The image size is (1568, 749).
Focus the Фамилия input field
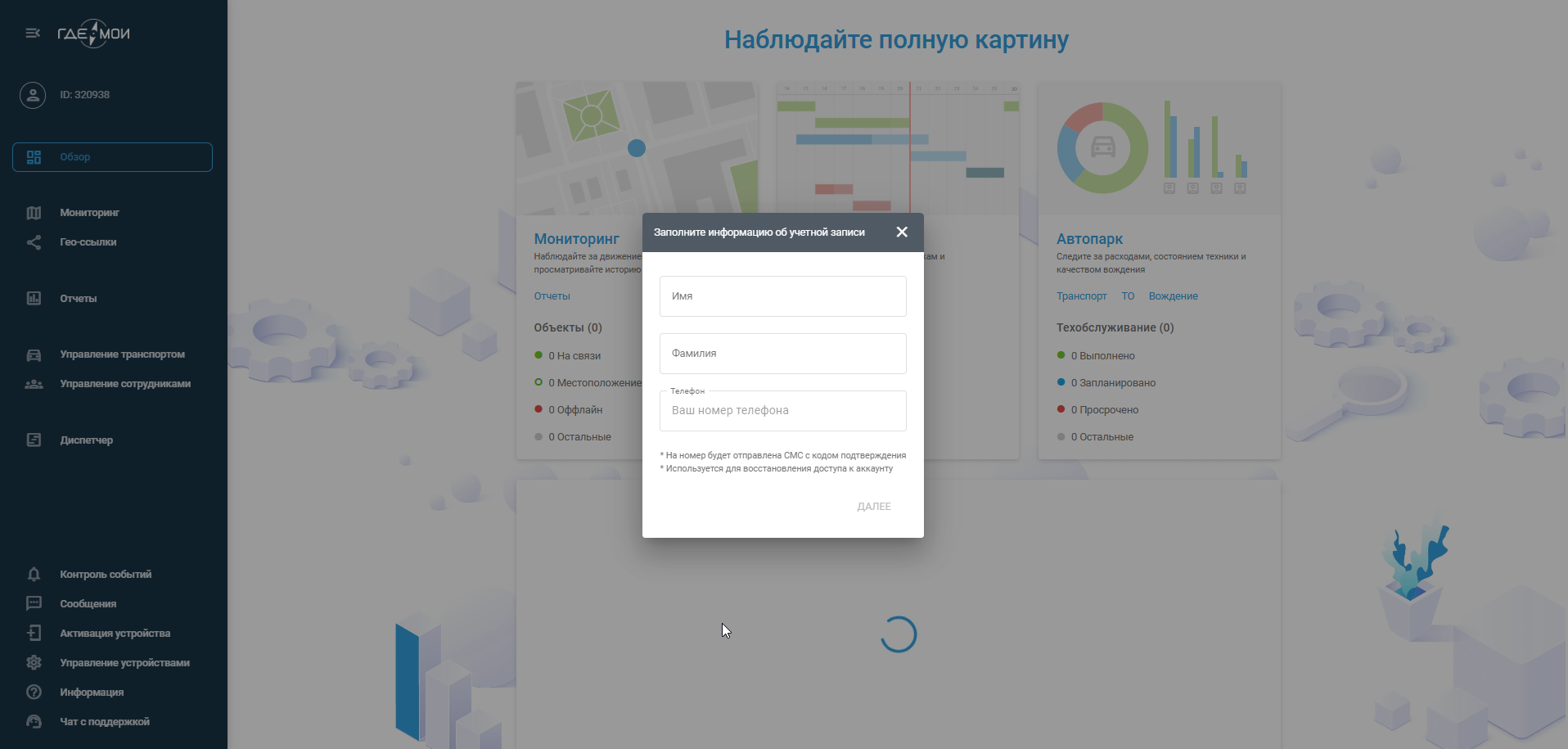click(x=782, y=354)
